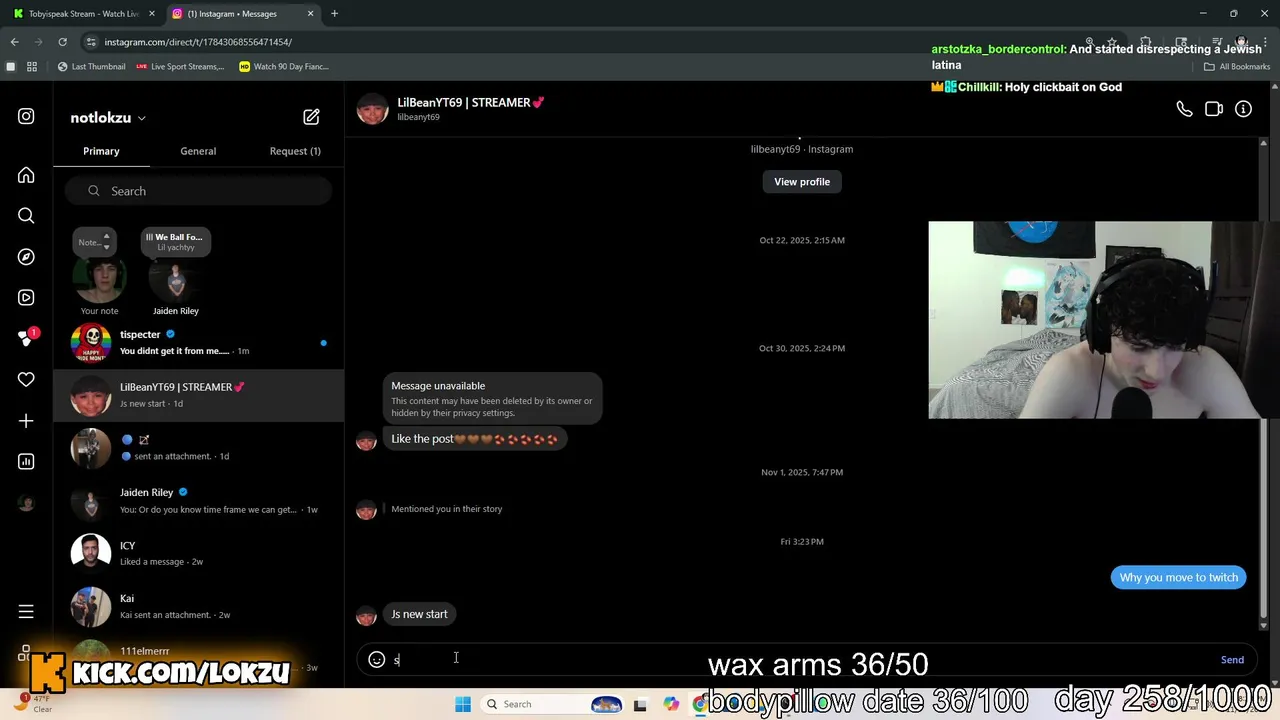Open the tispecter conversation
Screen dimensions: 1280x720
198,343
